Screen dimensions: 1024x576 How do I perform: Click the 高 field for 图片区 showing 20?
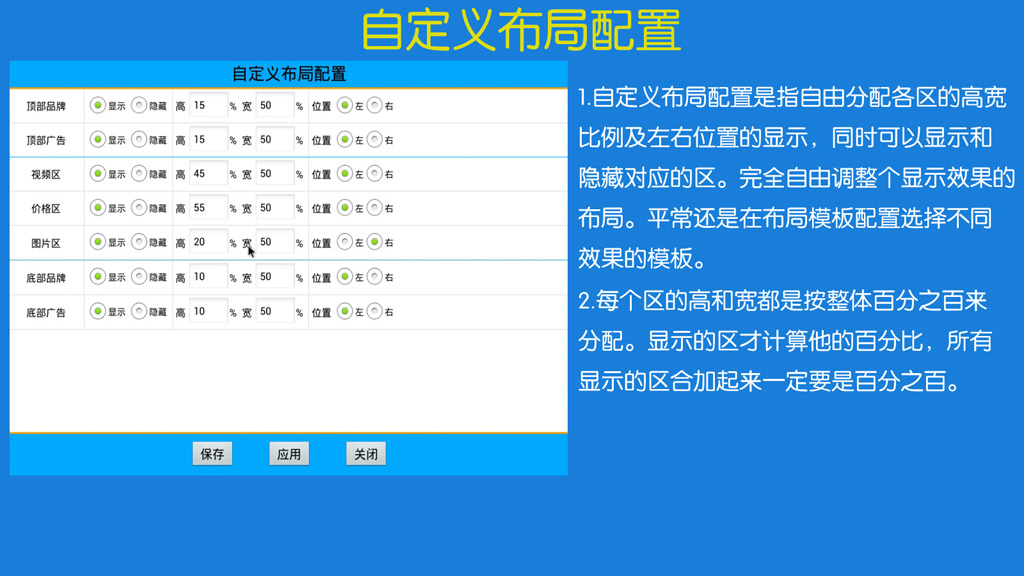click(208, 242)
